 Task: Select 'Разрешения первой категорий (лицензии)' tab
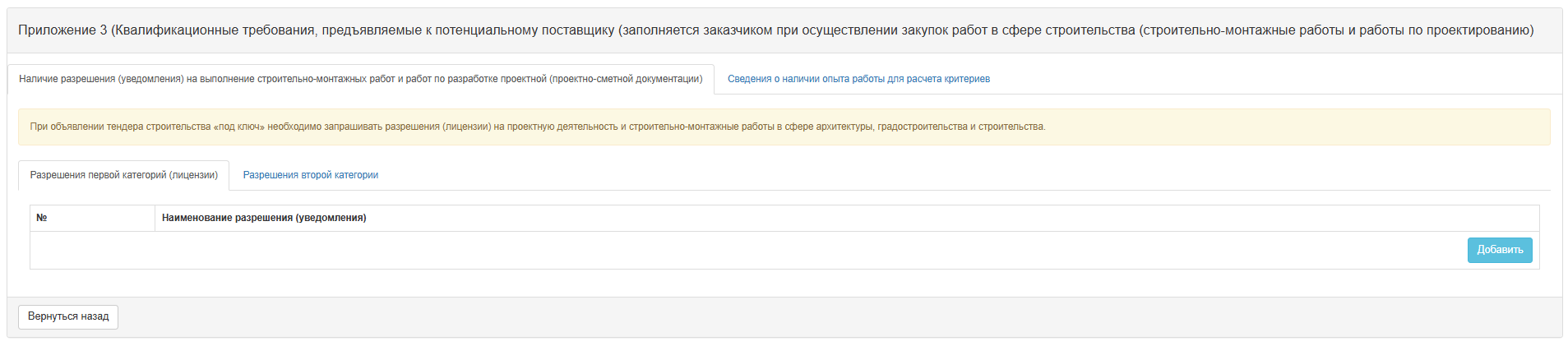[124, 175]
